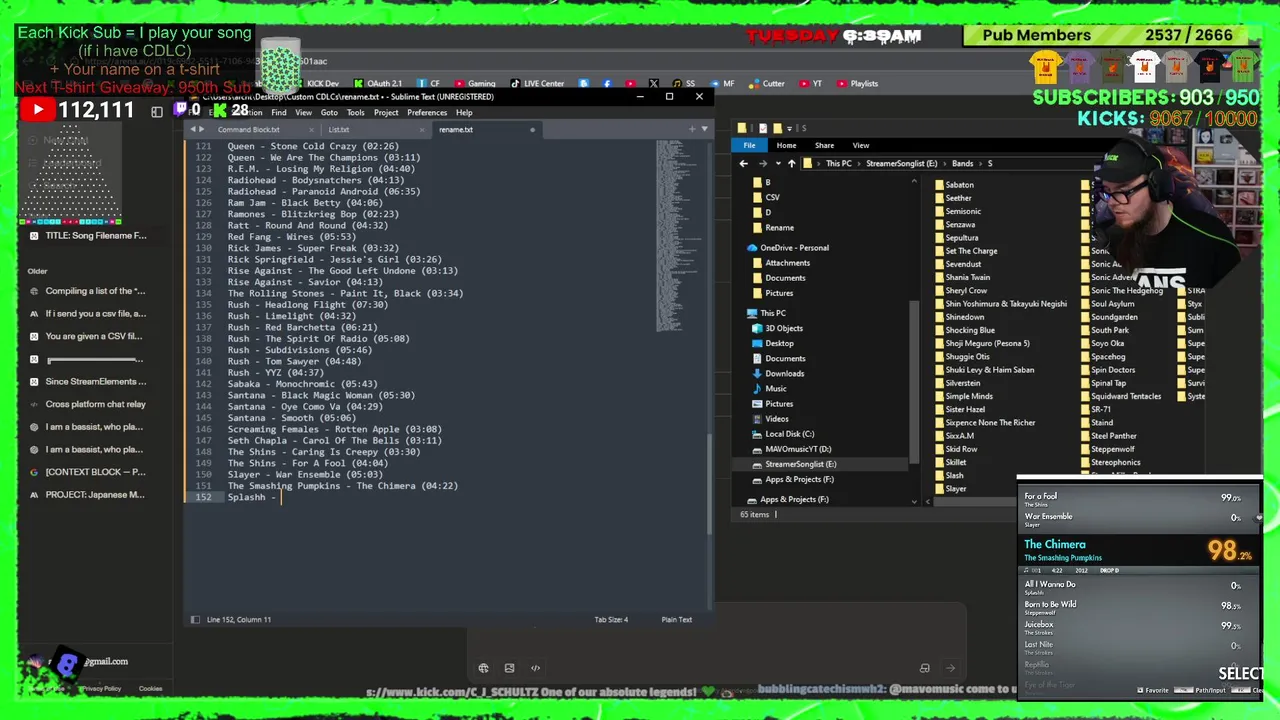Select Music in the navigation pane
Screen dimensions: 1280x720
pos(775,388)
